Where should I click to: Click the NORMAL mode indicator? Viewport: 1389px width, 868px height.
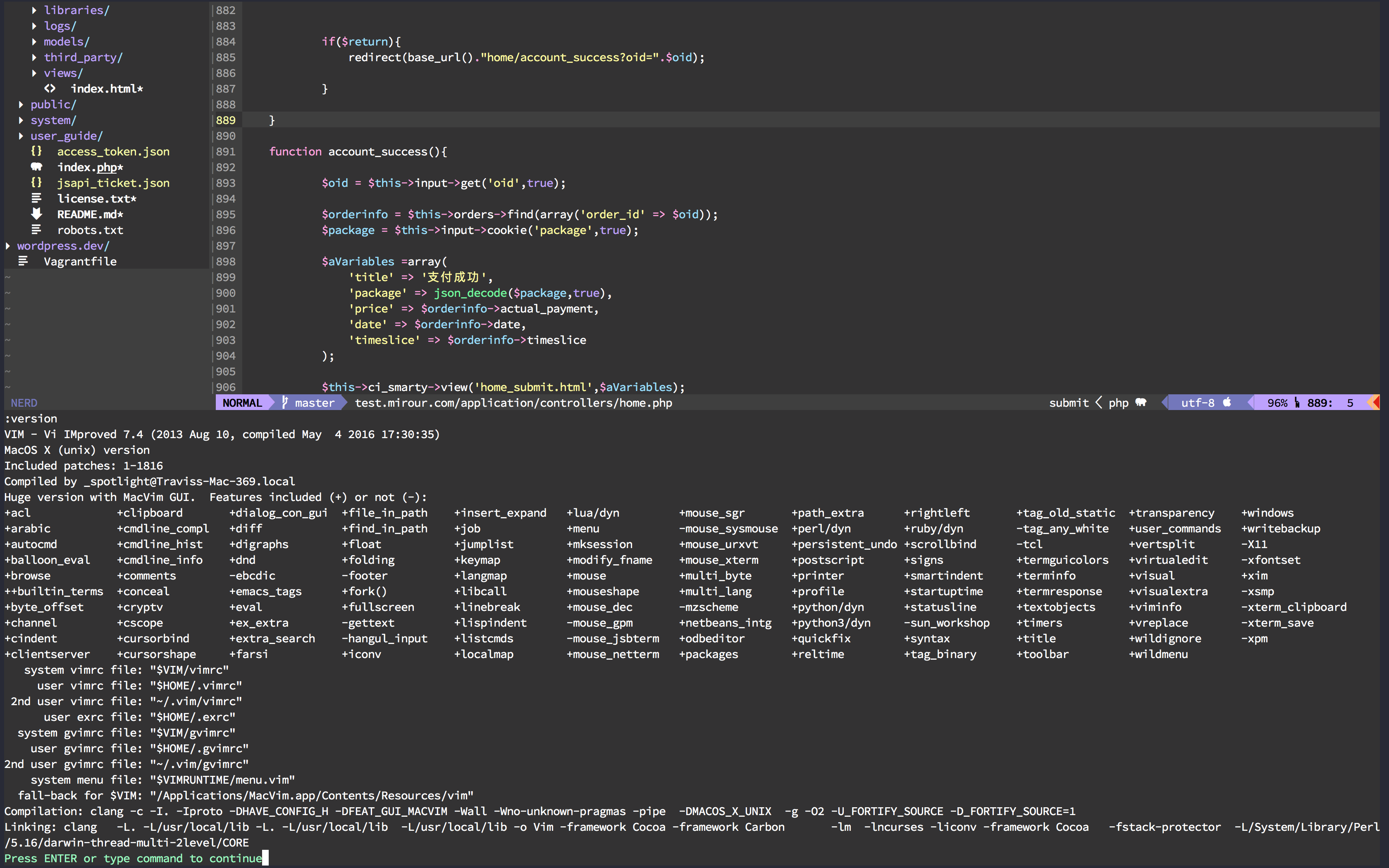[x=242, y=403]
